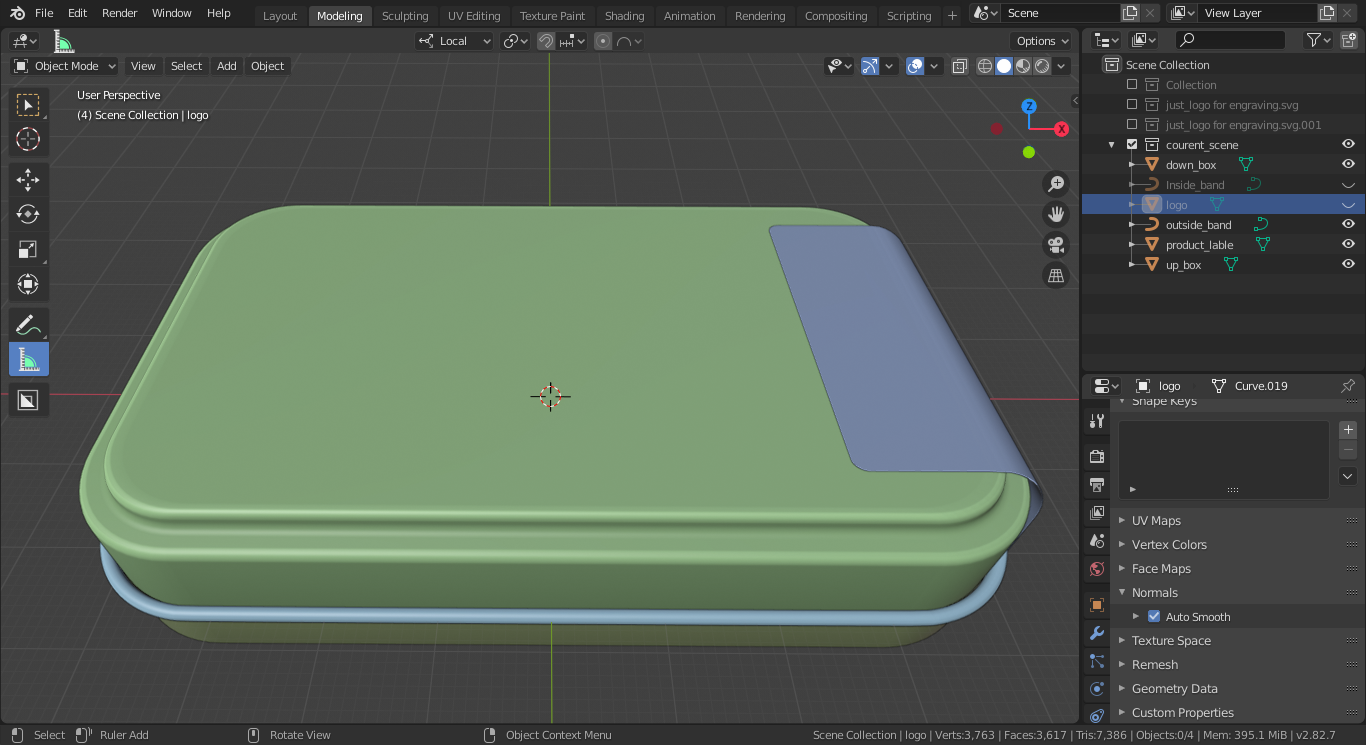1366x745 pixels.
Task: Activate the Annotate pencil tool
Action: (x=28, y=324)
